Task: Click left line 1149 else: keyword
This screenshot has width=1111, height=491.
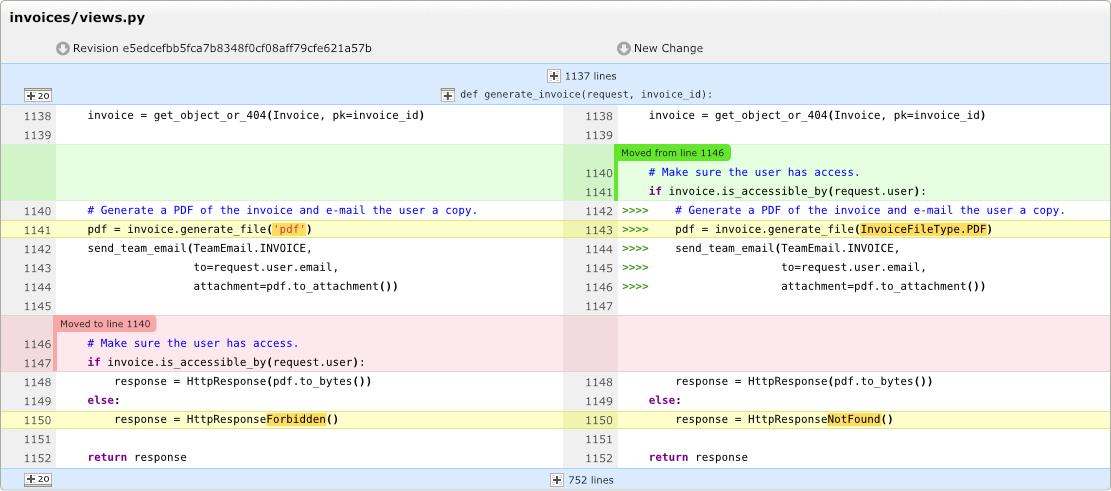Action: (x=104, y=401)
